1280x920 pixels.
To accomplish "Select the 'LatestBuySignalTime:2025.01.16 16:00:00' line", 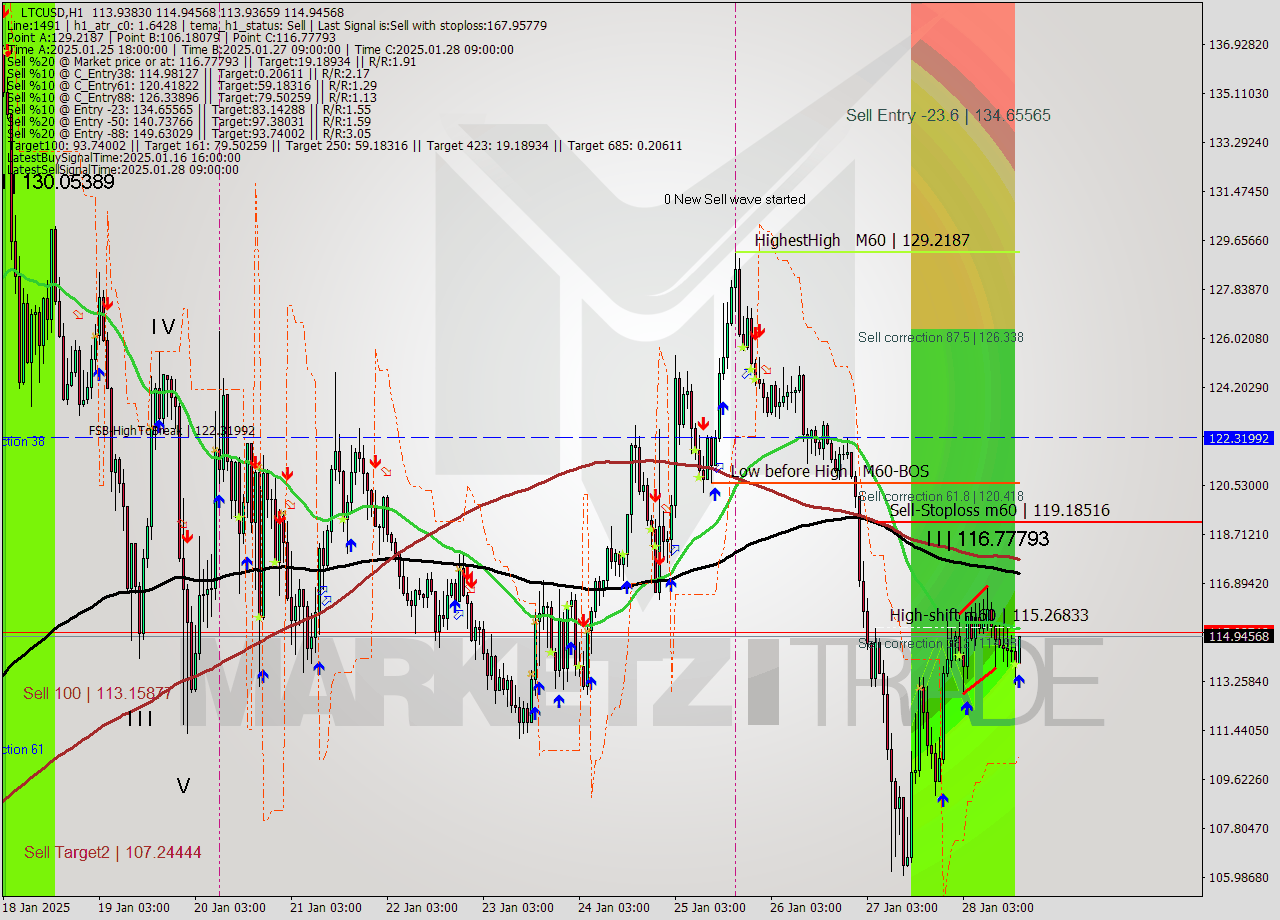I will pos(123,157).
